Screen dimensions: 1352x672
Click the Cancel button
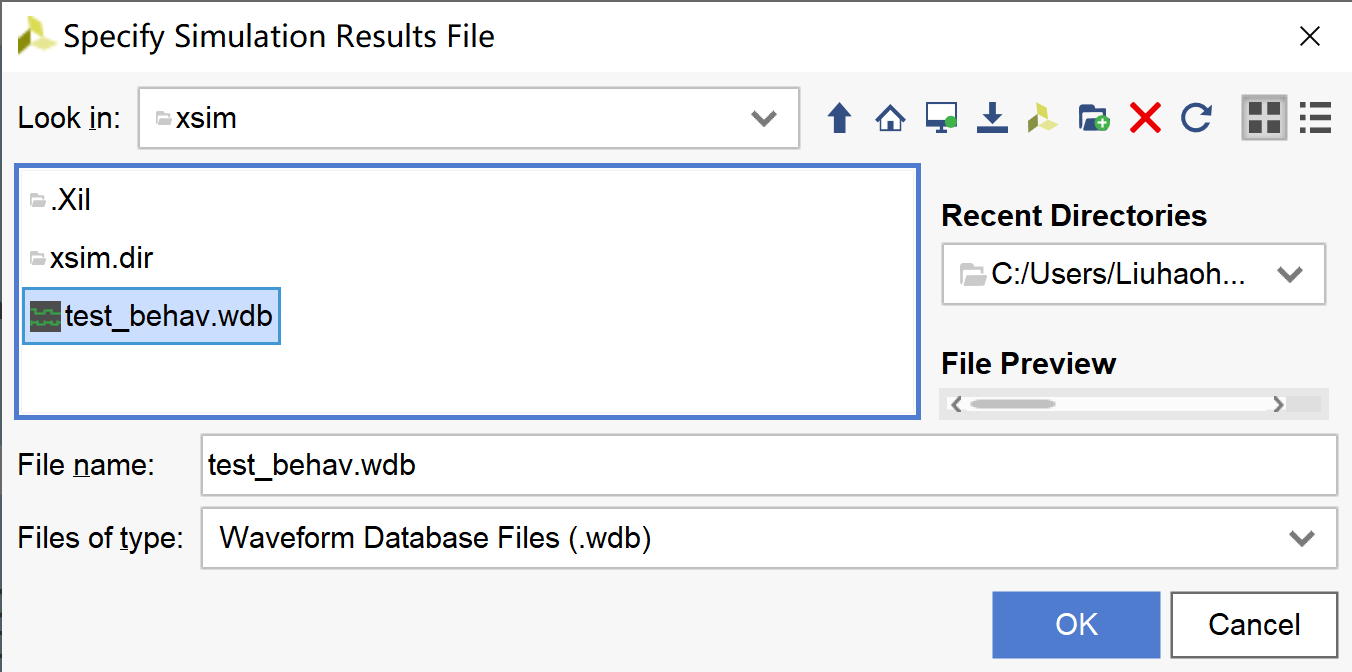point(1254,625)
